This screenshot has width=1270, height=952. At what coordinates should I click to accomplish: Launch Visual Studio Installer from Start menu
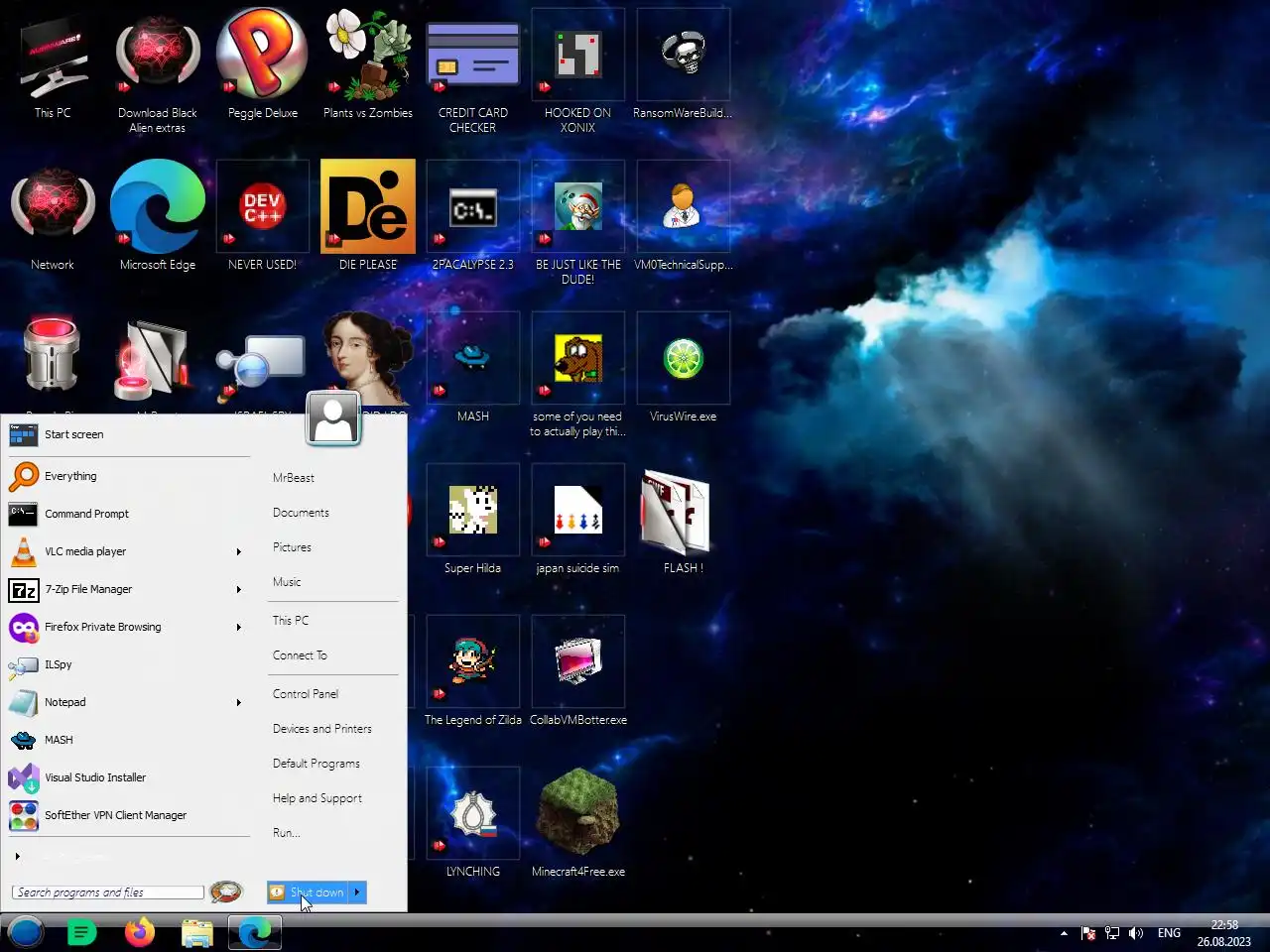(129, 777)
